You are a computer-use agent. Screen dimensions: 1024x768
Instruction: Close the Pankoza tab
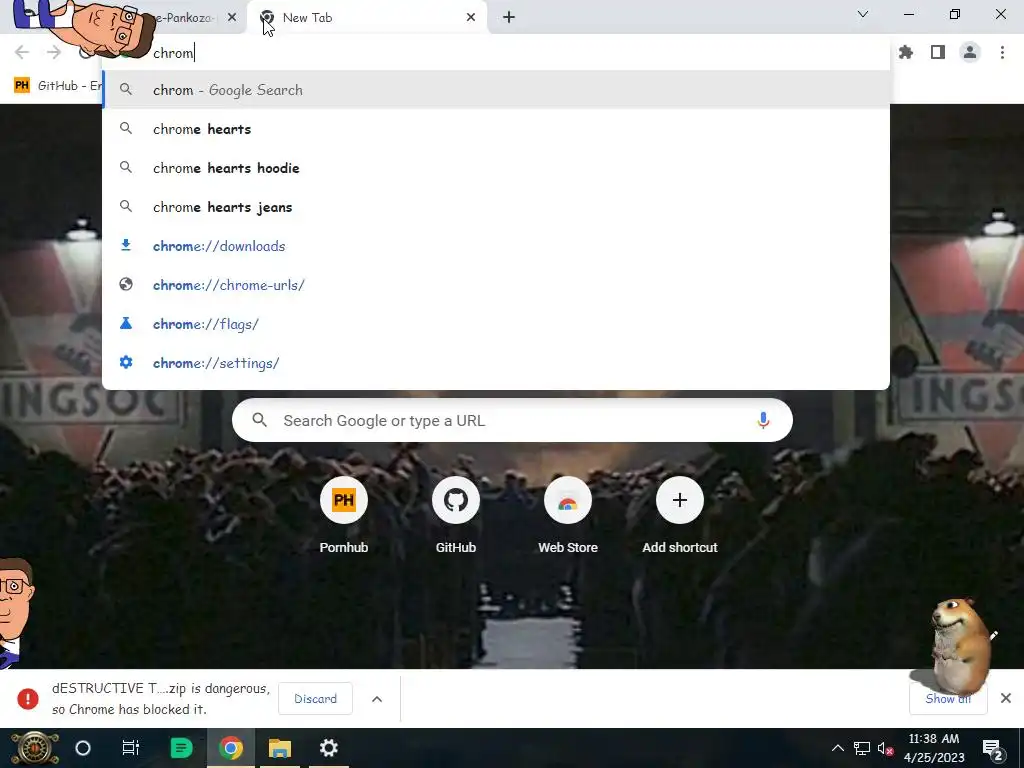(x=232, y=18)
